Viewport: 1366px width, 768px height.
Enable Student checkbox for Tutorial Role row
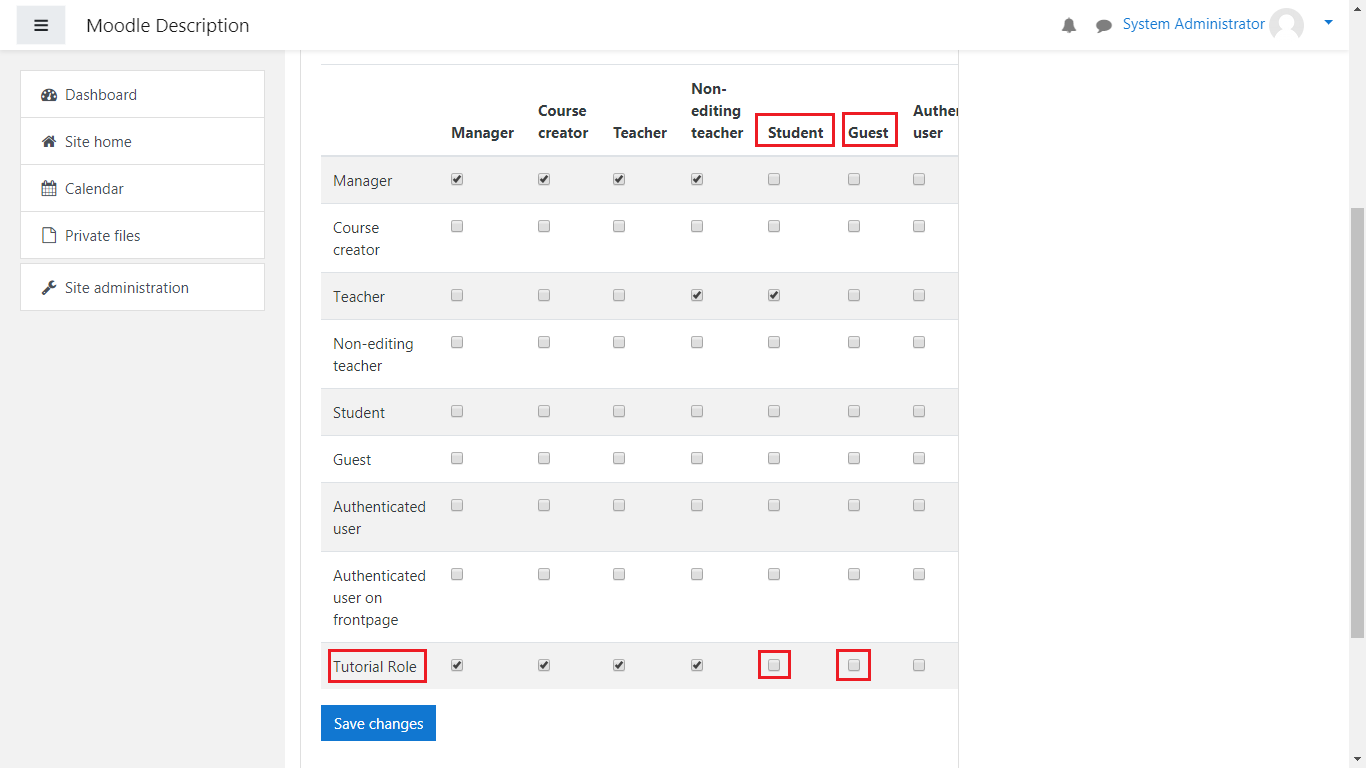[774, 665]
